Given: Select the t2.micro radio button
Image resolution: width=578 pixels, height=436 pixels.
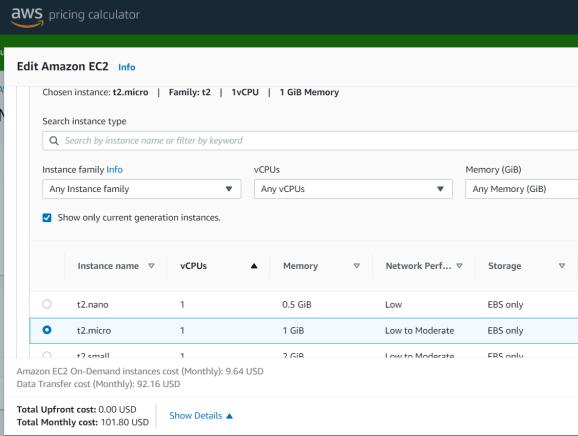Looking at the screenshot, I should click(x=47, y=330).
